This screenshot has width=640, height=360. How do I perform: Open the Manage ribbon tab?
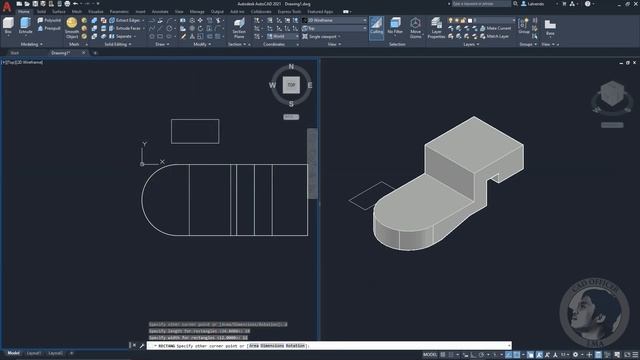197,12
